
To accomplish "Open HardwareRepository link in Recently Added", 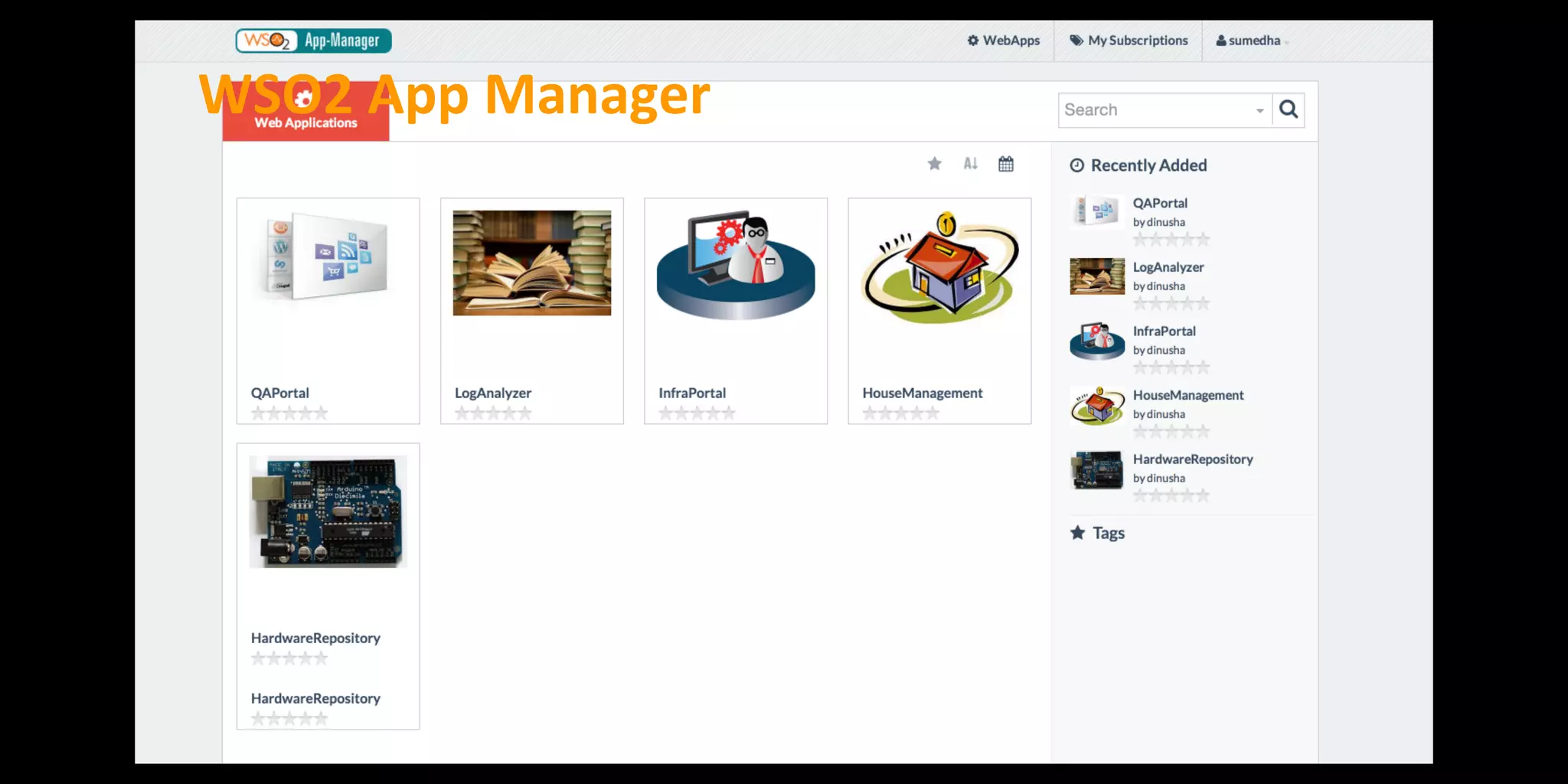I will pyautogui.click(x=1193, y=459).
